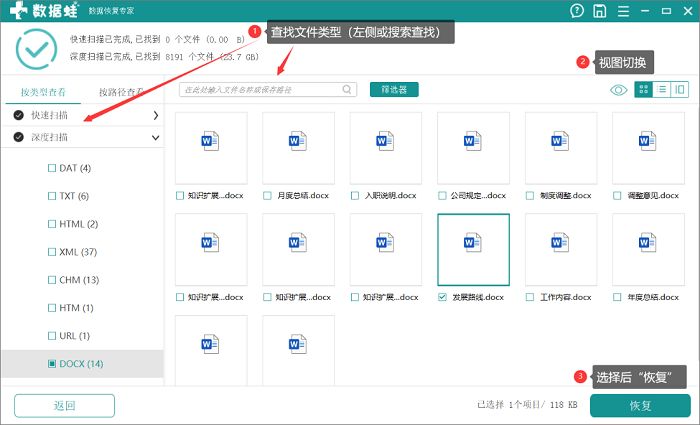700x425 pixels.
Task: Click the 数据蛙 app logo
Action: click(43, 10)
